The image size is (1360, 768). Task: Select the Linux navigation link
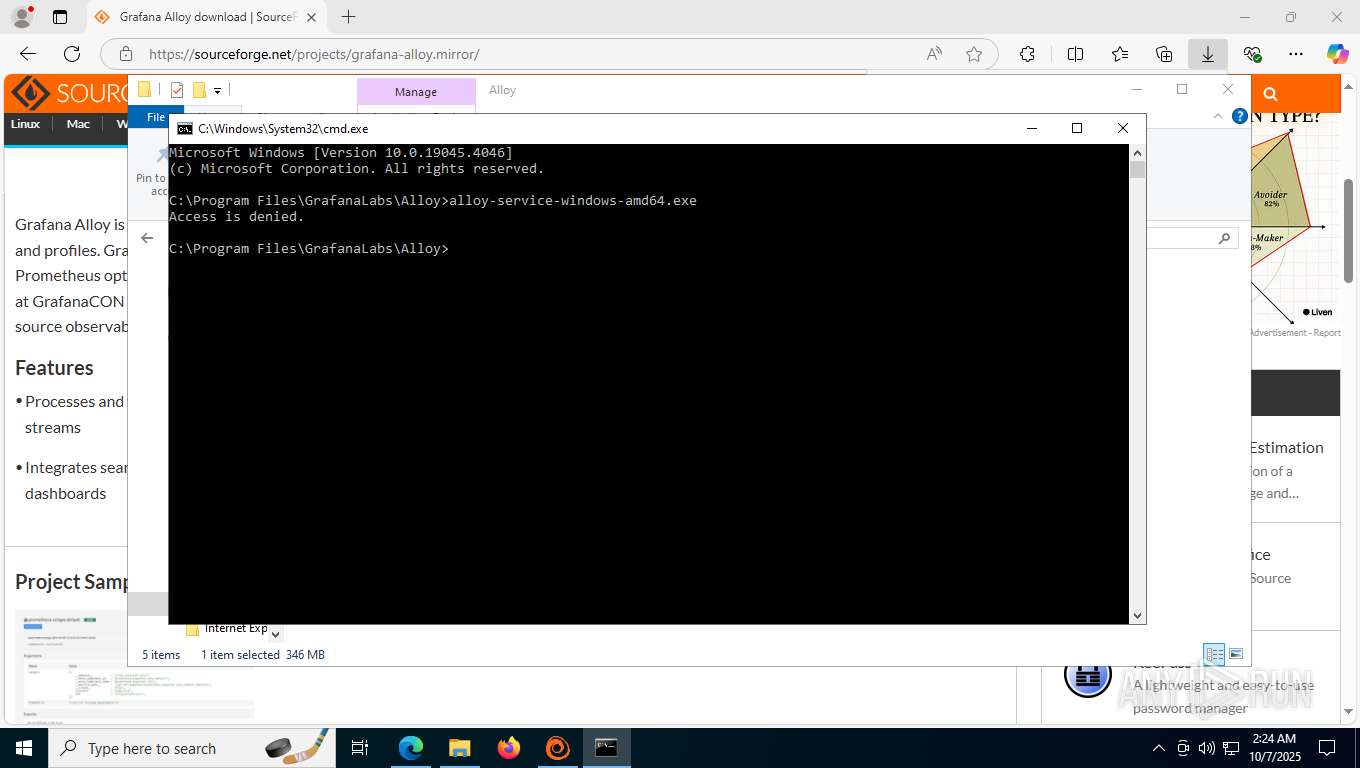tap(25, 124)
